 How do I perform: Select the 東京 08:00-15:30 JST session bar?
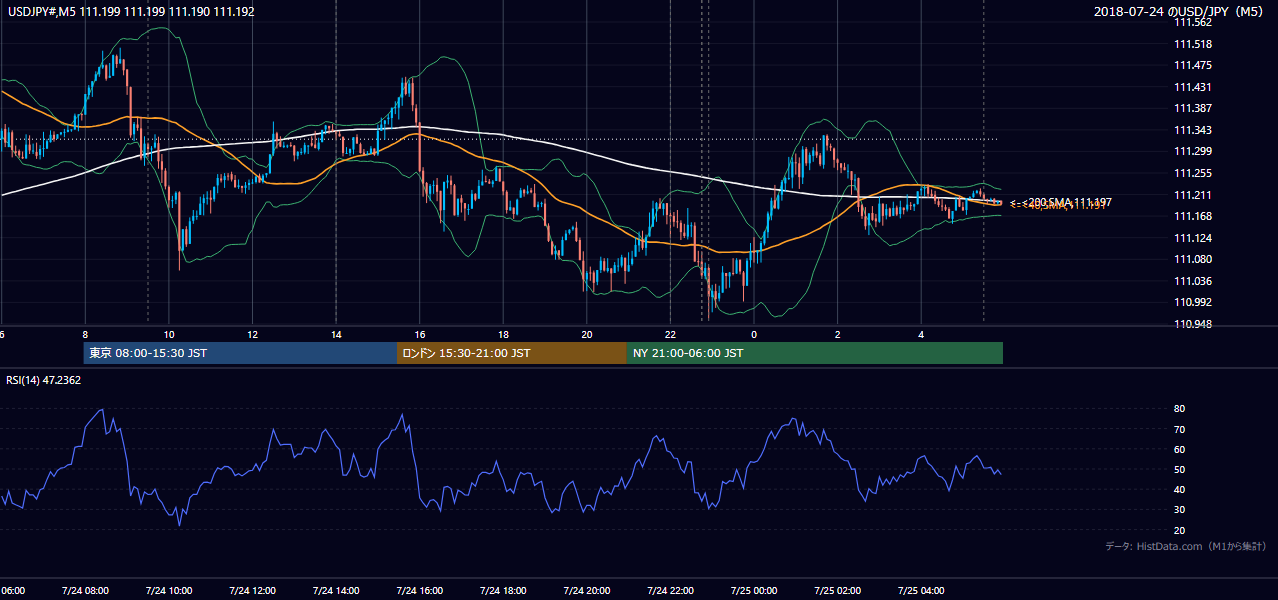pos(240,353)
